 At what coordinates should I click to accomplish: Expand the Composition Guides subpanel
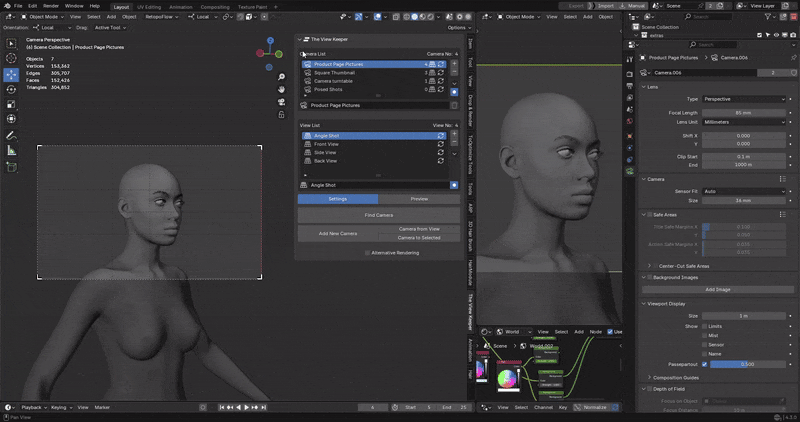point(649,378)
